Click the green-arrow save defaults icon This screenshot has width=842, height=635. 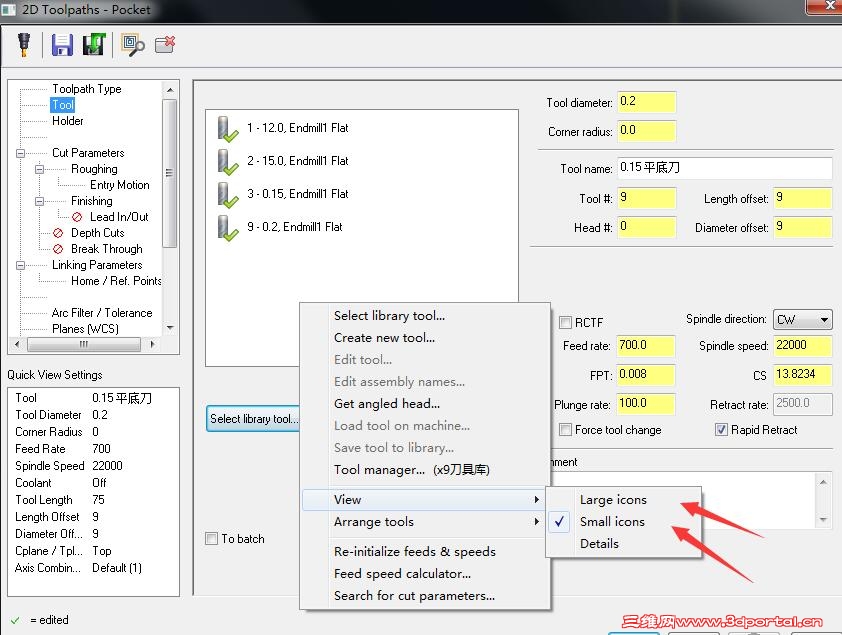94,45
